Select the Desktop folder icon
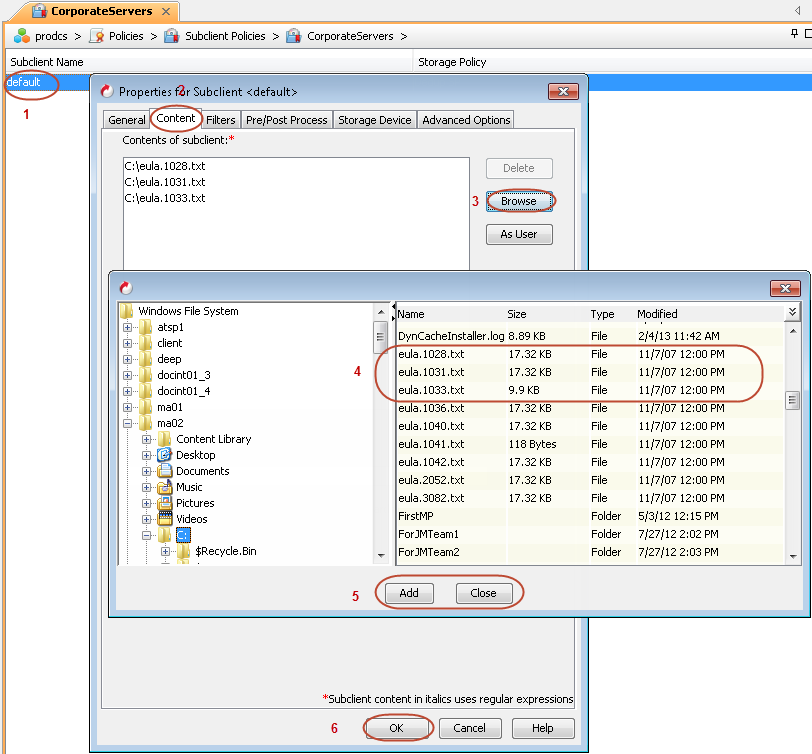This screenshot has width=812, height=754. (x=165, y=455)
